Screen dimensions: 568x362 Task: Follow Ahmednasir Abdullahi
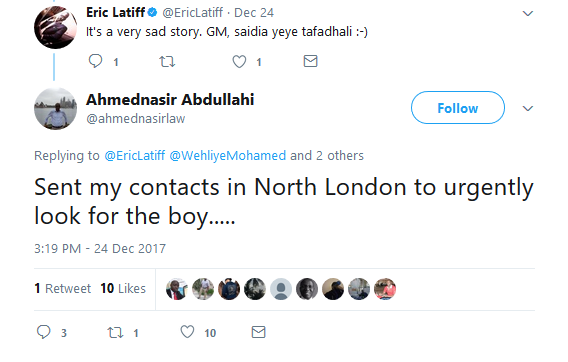458,108
